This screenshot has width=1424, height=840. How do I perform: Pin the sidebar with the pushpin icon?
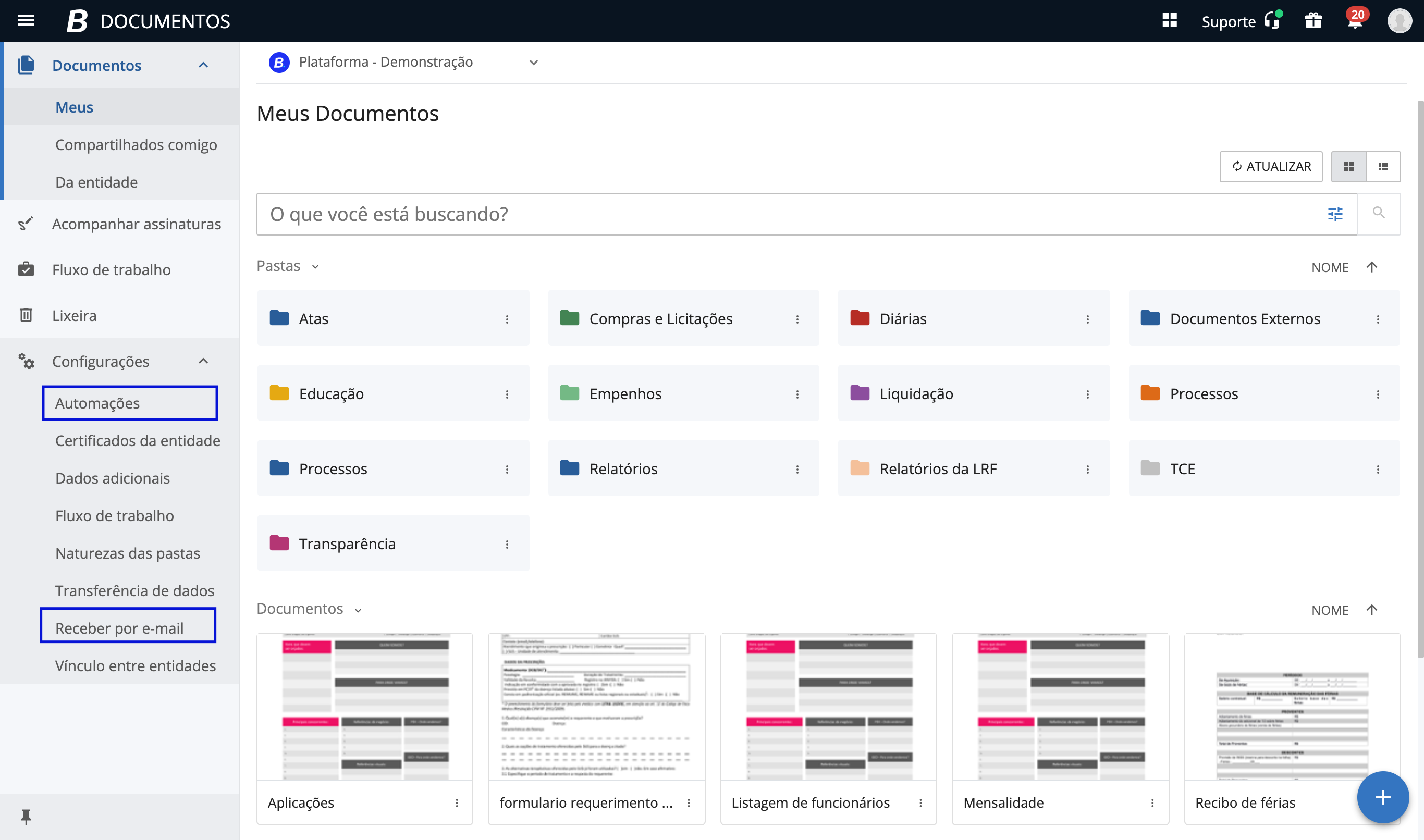tap(26, 816)
